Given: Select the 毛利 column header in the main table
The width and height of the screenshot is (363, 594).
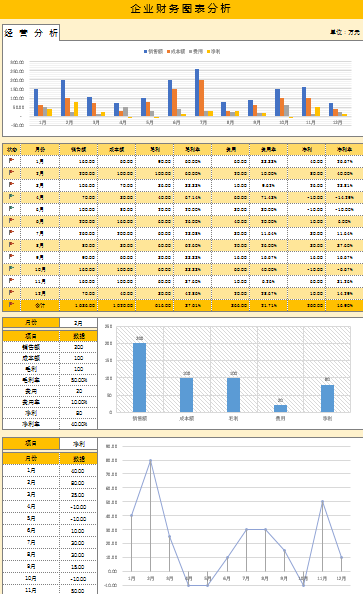Looking at the screenshot, I should pyautogui.click(x=155, y=150).
